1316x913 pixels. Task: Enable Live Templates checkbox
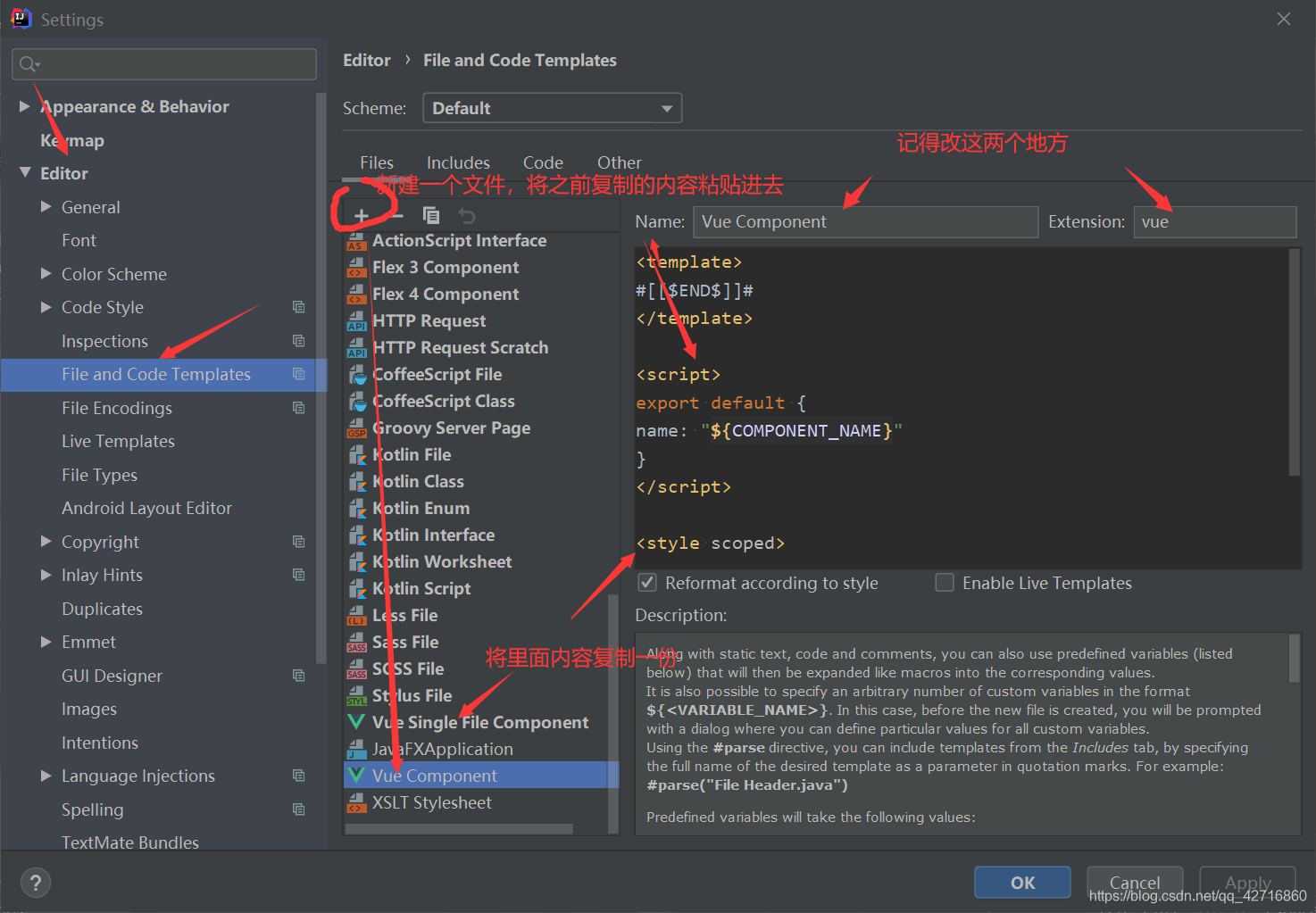944,583
